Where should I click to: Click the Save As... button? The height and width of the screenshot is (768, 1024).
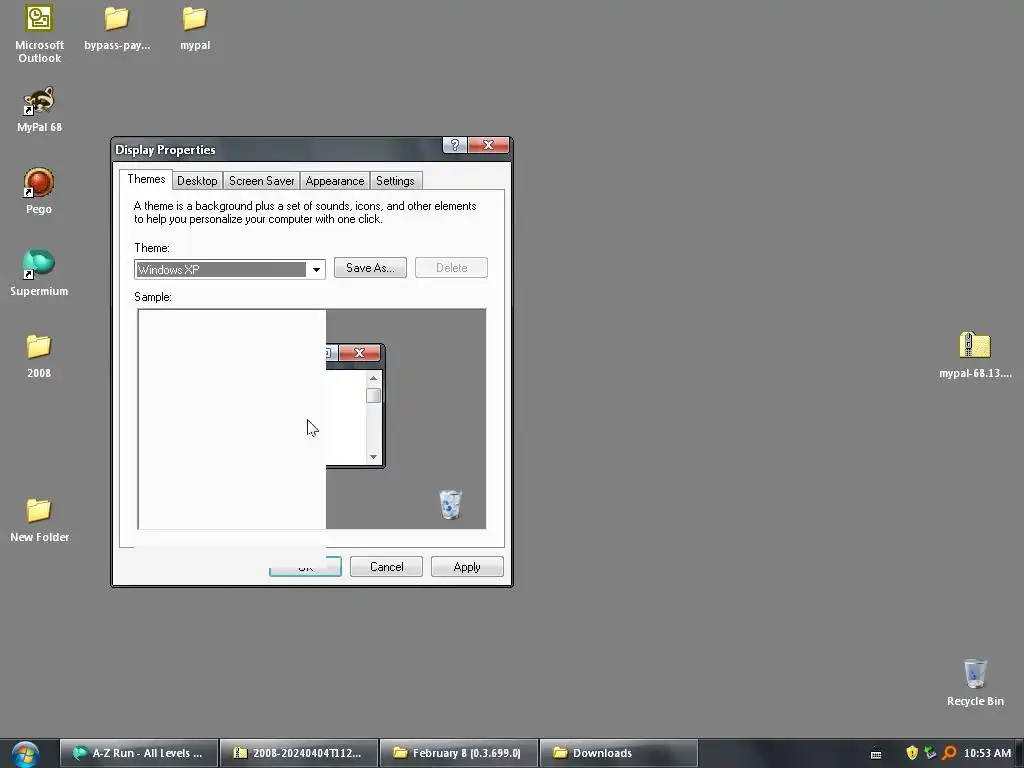370,268
